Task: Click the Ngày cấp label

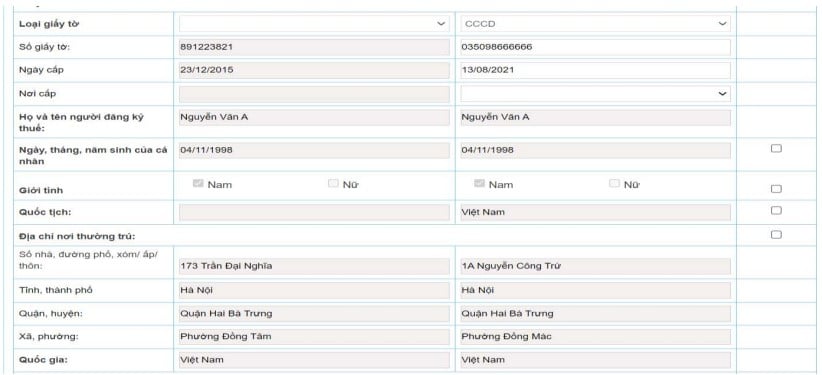Action: (x=41, y=70)
